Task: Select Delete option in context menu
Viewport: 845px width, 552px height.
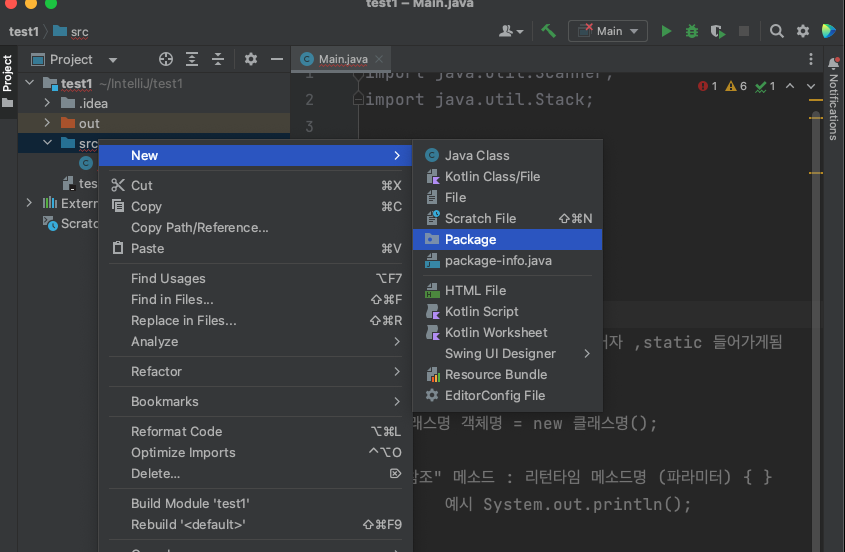Action: point(255,474)
